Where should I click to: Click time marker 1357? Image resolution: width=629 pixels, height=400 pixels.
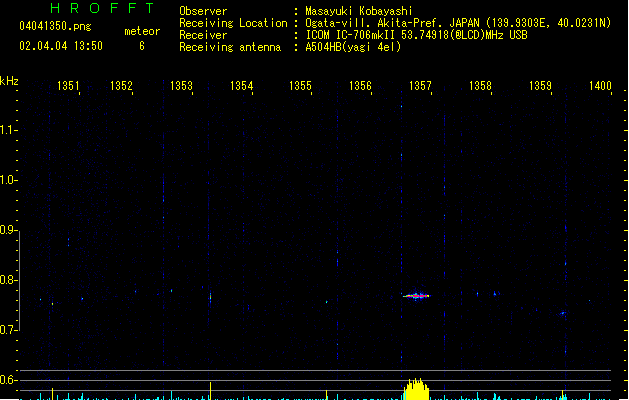coord(420,86)
